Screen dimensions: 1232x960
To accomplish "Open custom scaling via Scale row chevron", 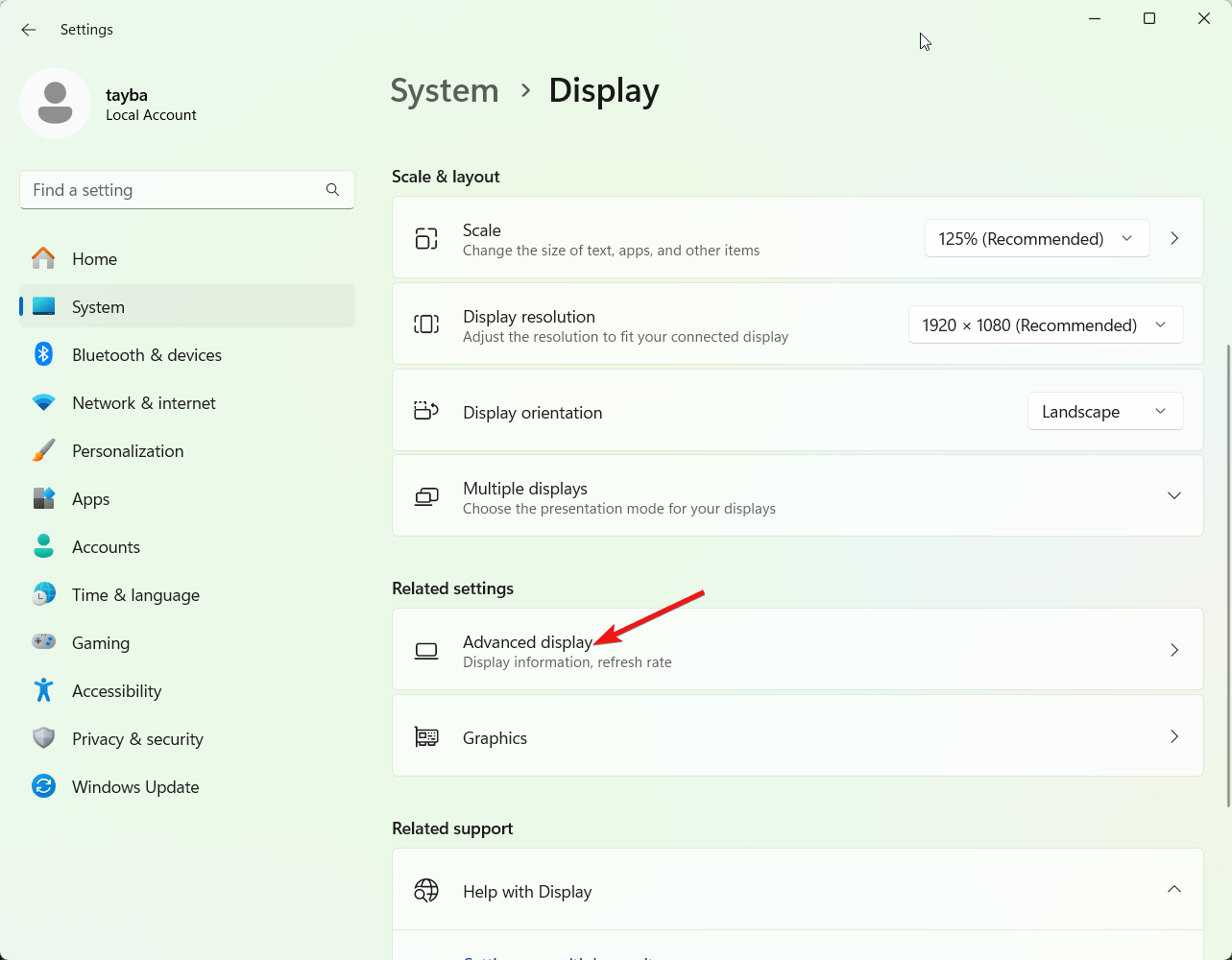I will pos(1174,238).
